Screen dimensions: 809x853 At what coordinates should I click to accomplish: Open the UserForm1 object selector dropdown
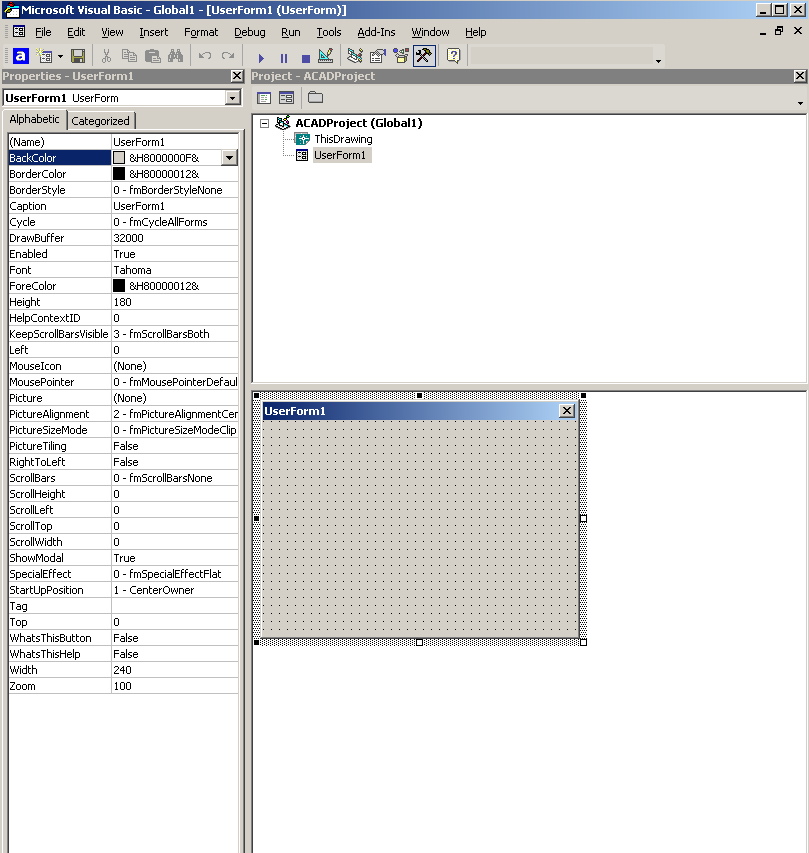(x=233, y=98)
